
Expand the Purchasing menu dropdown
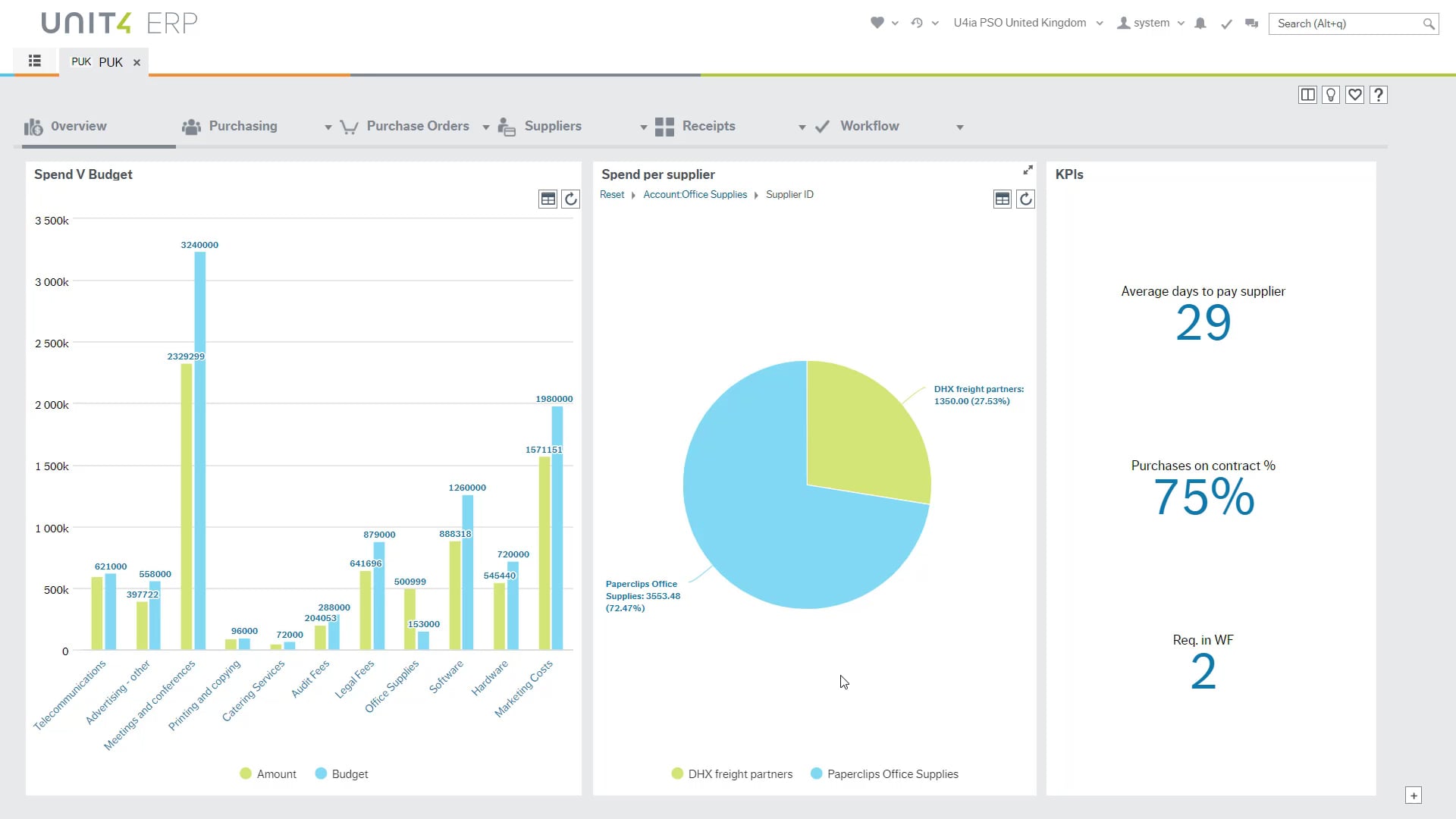click(x=328, y=127)
